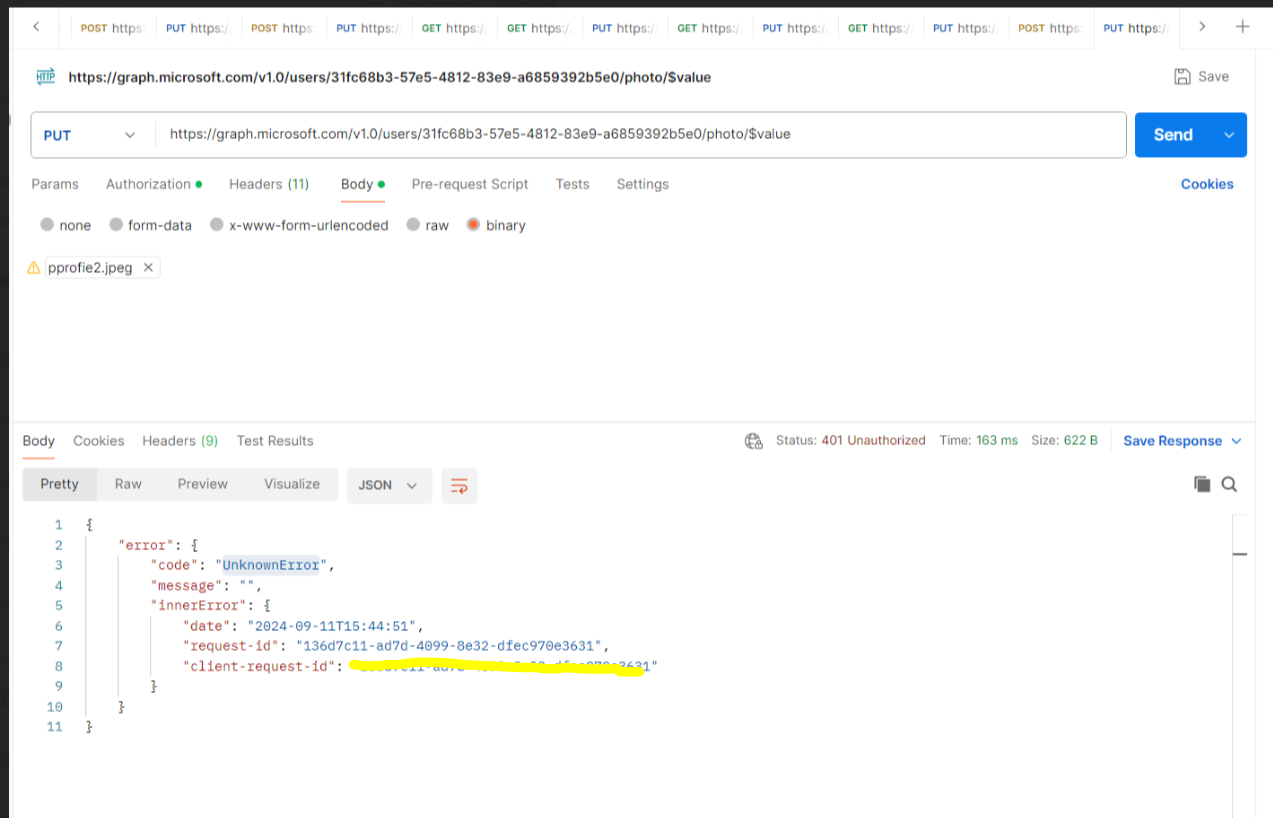Remove the pprofie2.jpeg file with its X
The image size is (1273, 818).
[x=148, y=267]
